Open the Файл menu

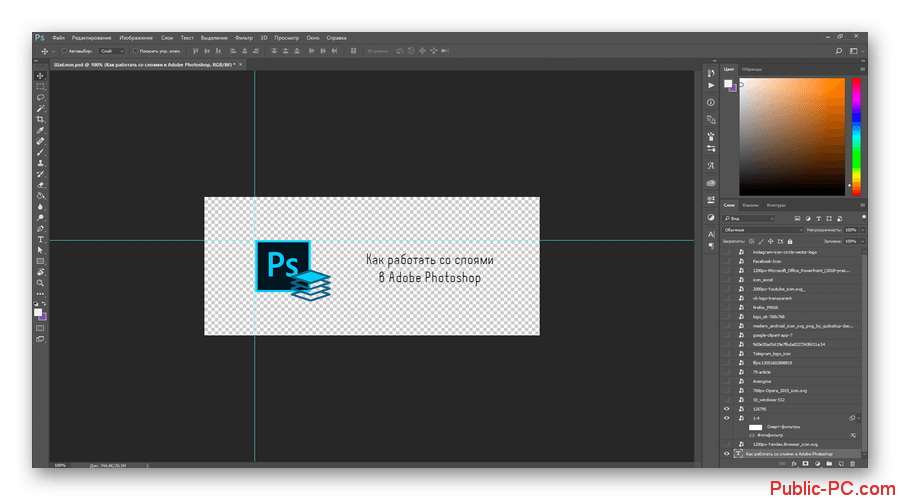(x=59, y=38)
